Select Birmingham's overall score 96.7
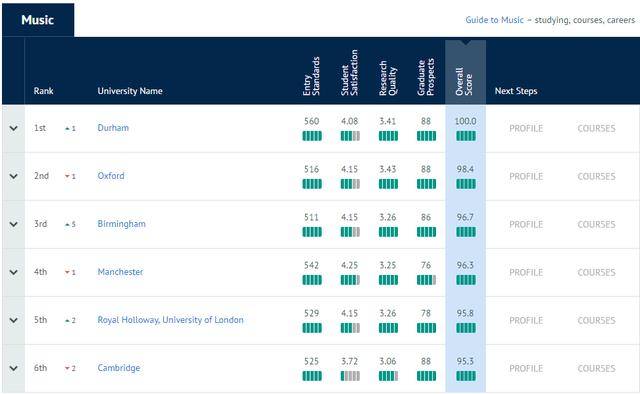The image size is (640, 394). coord(465,217)
